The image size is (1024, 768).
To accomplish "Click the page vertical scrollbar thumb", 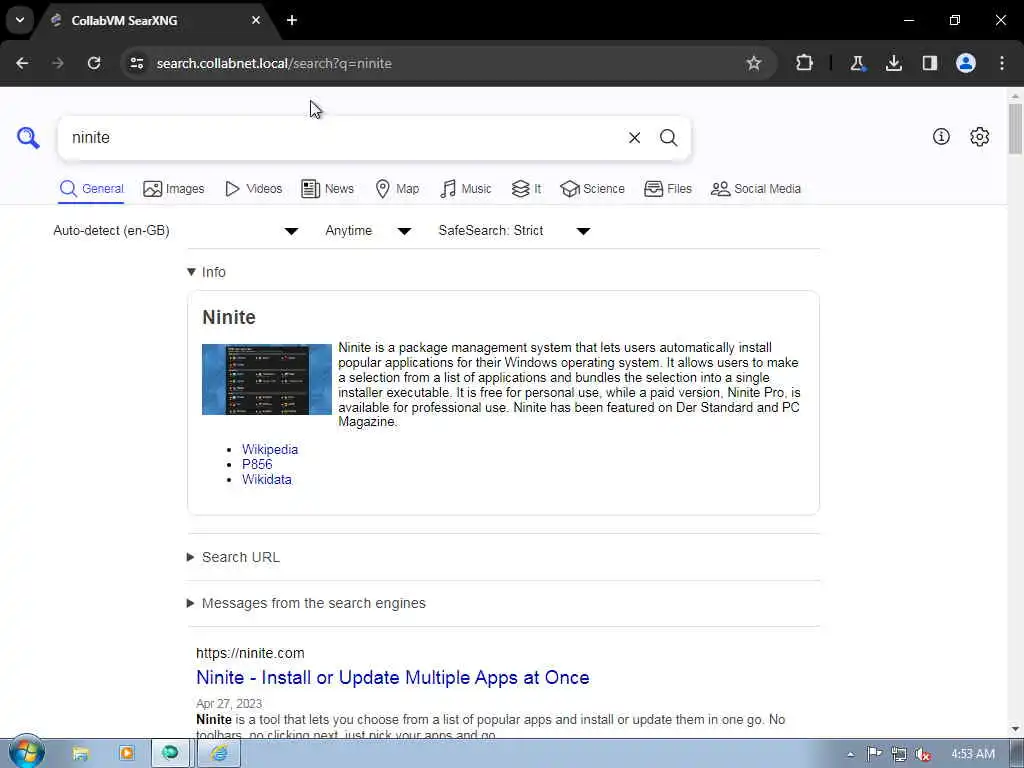I will click(1015, 129).
